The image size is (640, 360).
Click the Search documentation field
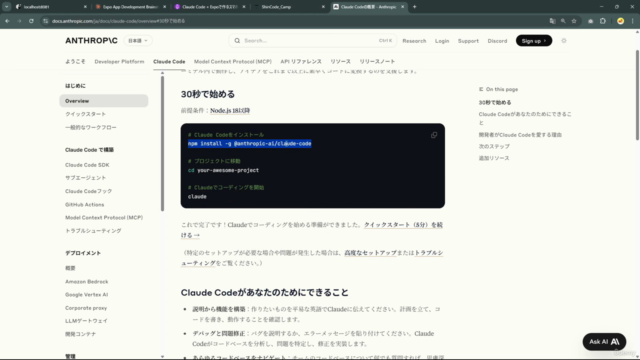point(312,40)
